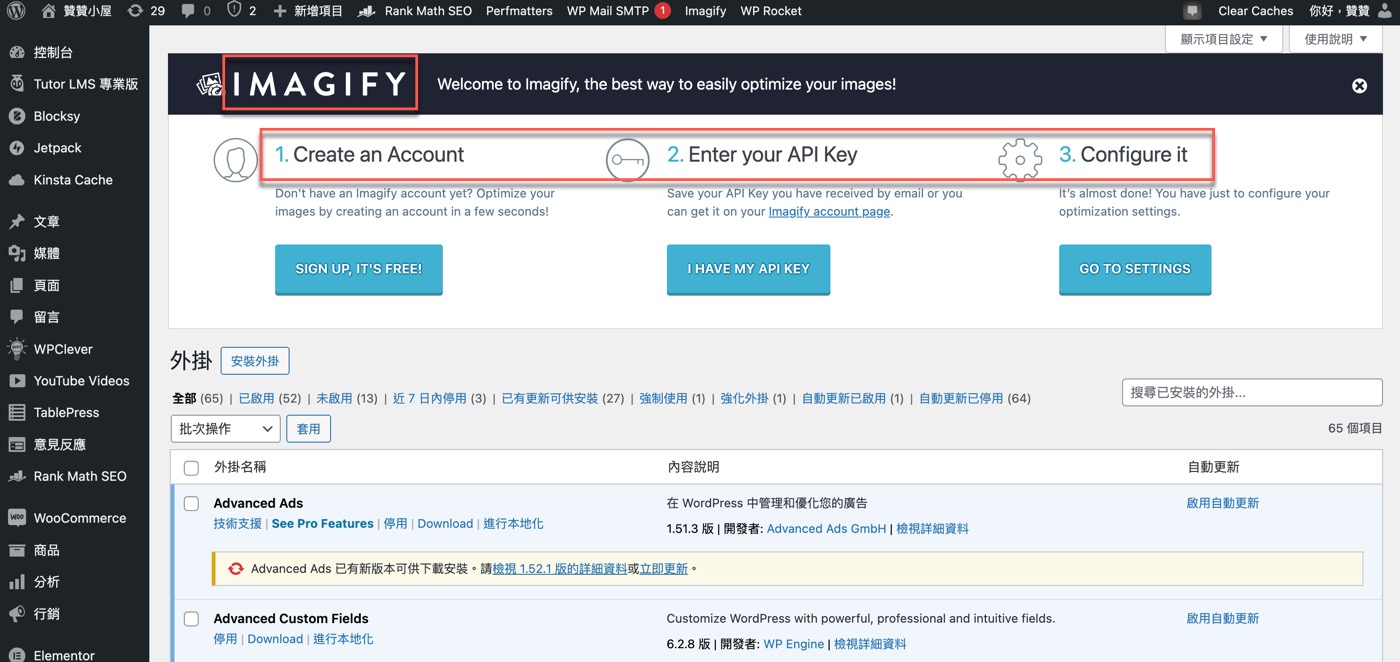Click the YouTube Videos play icon
The image size is (1400, 662).
[x=17, y=381]
